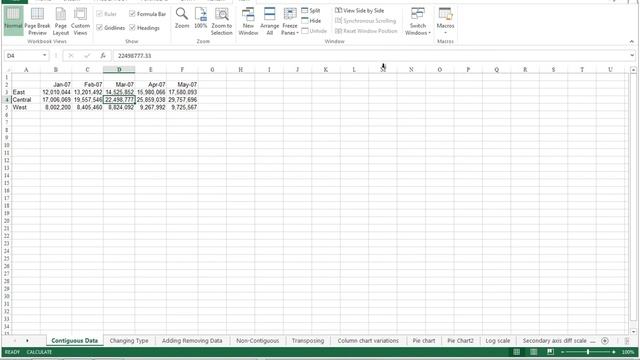Click Arrange All windows
This screenshot has height=360, width=640.
tap(269, 20)
